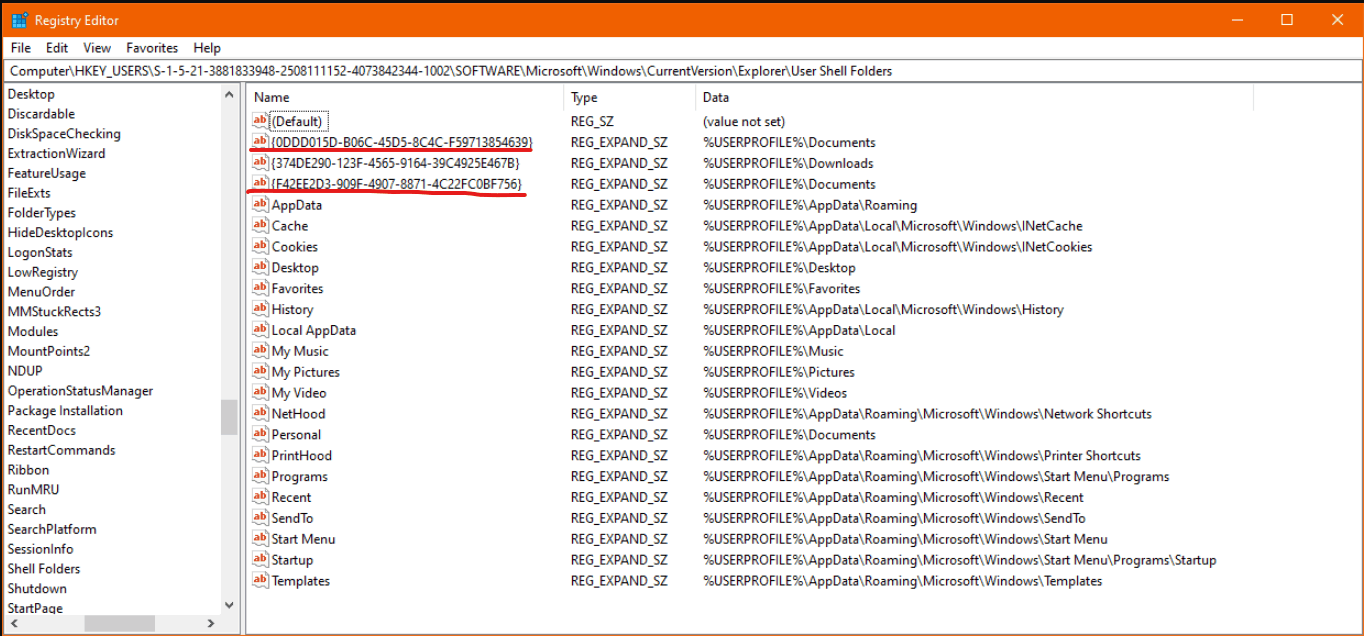Click the tree pane scroll down arrow
Screen dimensions: 1364x636
pyautogui.click(x=230, y=605)
